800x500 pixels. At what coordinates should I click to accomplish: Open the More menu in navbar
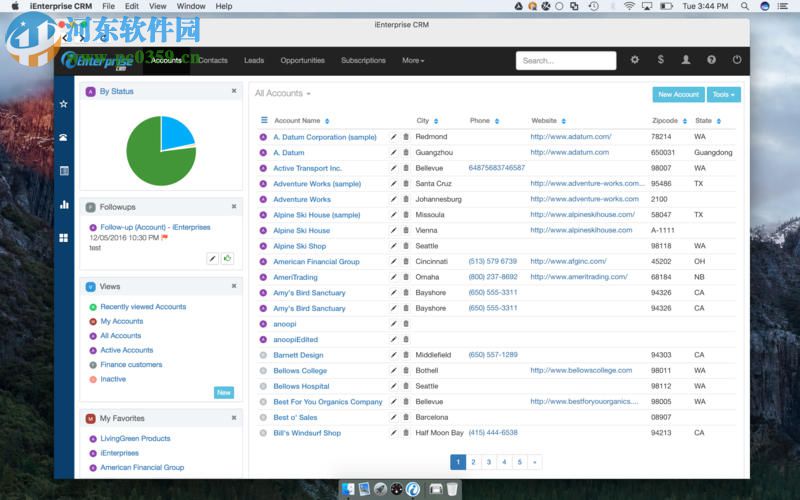(x=413, y=60)
